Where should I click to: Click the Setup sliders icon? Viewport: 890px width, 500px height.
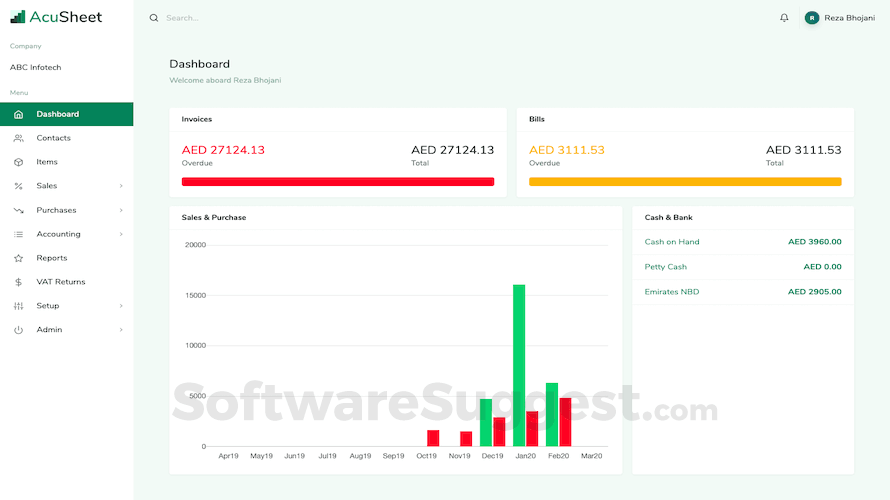pyautogui.click(x=18, y=306)
